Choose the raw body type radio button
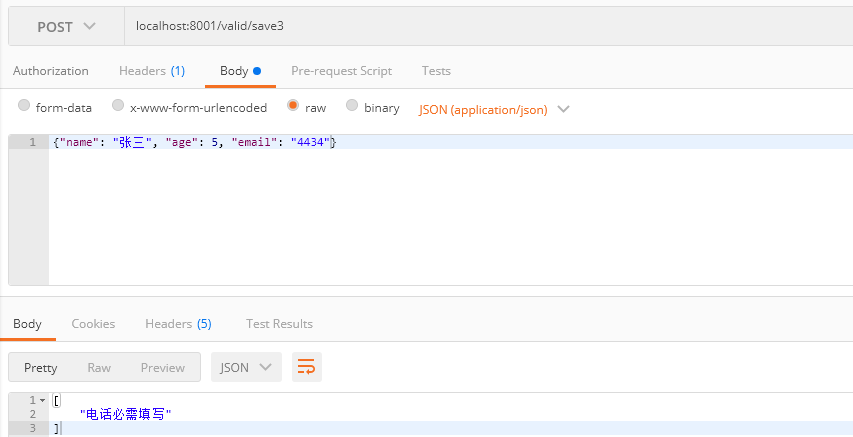This screenshot has width=853, height=437. coord(293,106)
